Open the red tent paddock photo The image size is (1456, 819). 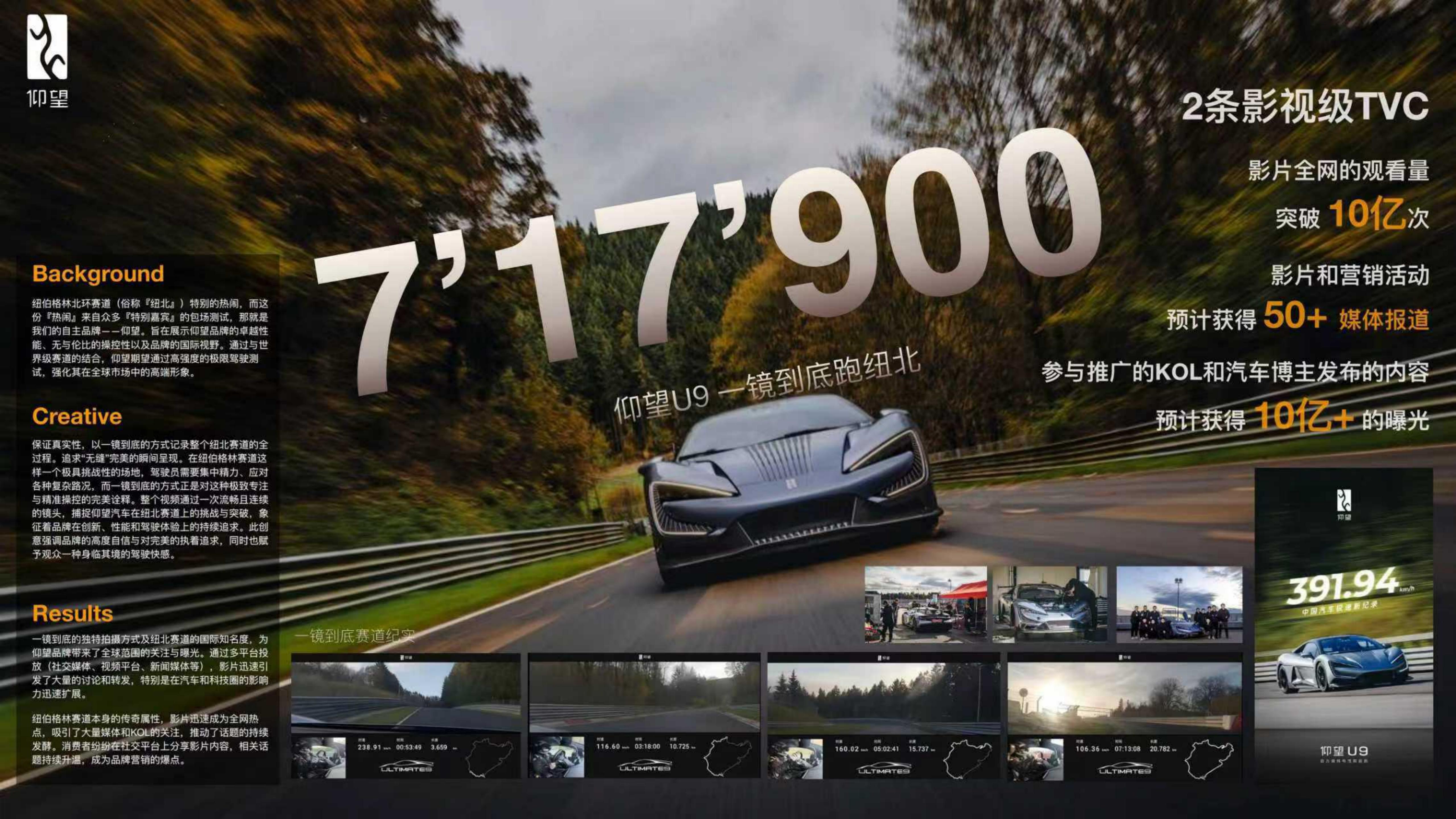coord(926,604)
